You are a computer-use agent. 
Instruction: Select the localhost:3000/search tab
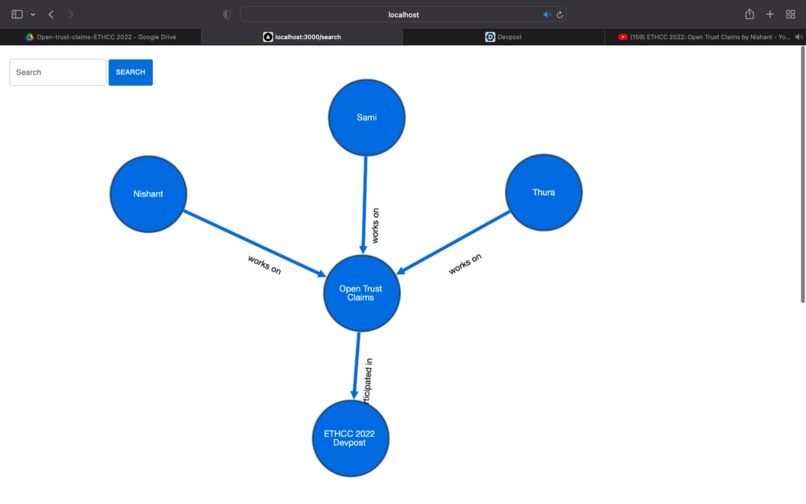click(x=302, y=37)
